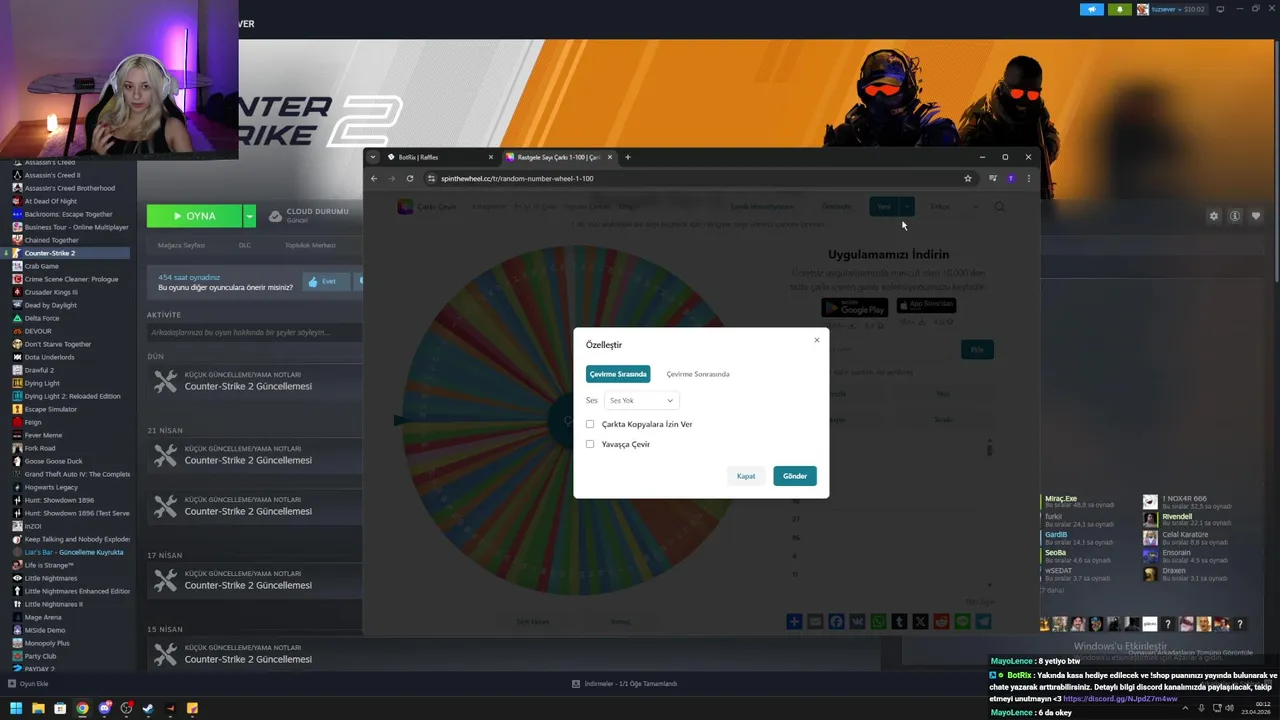1280x720 pixels.
Task: Go forward in Chrome
Action: (392, 178)
